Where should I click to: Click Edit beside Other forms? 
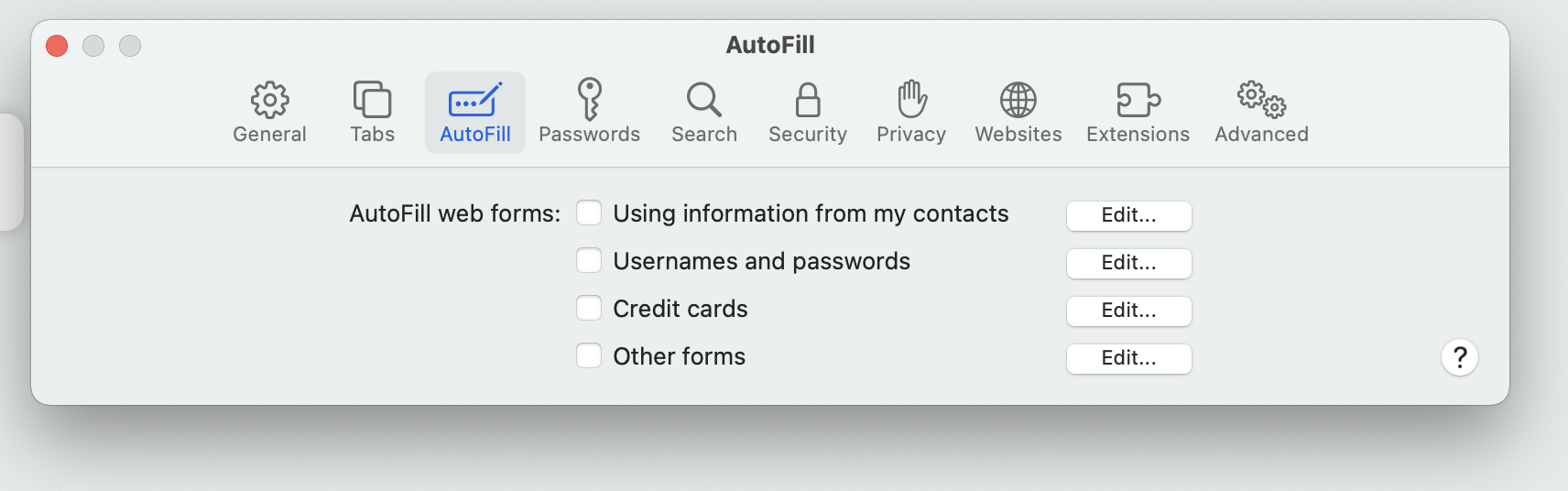click(1128, 358)
